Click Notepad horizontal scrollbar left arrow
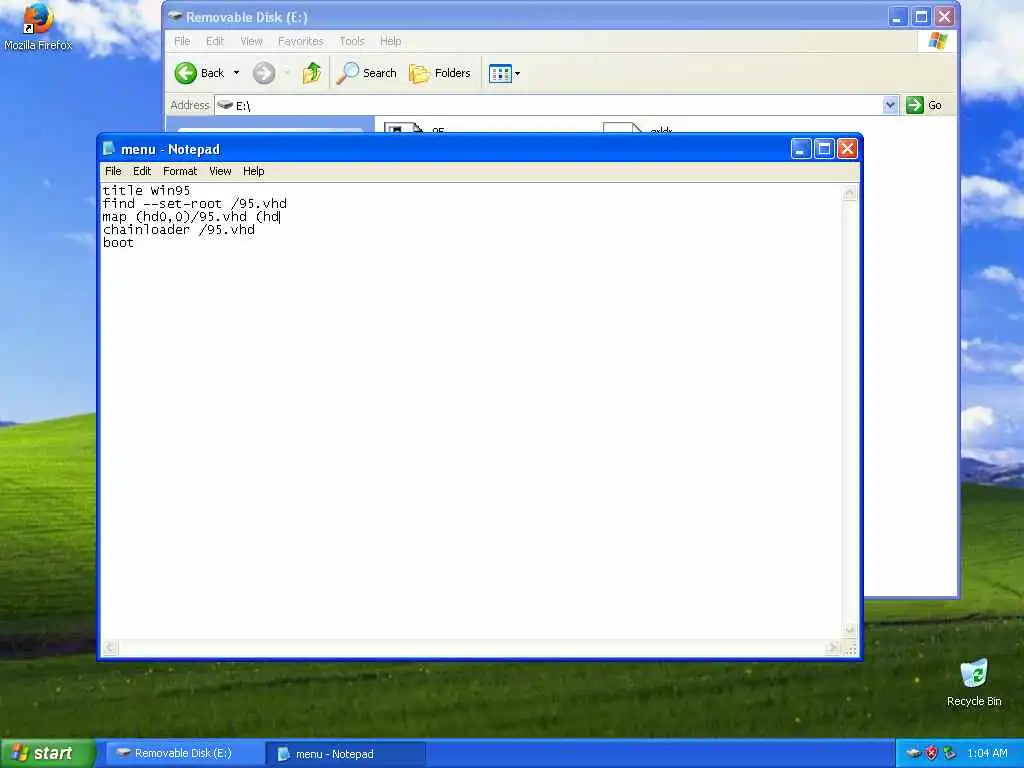This screenshot has width=1024, height=768. [110, 648]
